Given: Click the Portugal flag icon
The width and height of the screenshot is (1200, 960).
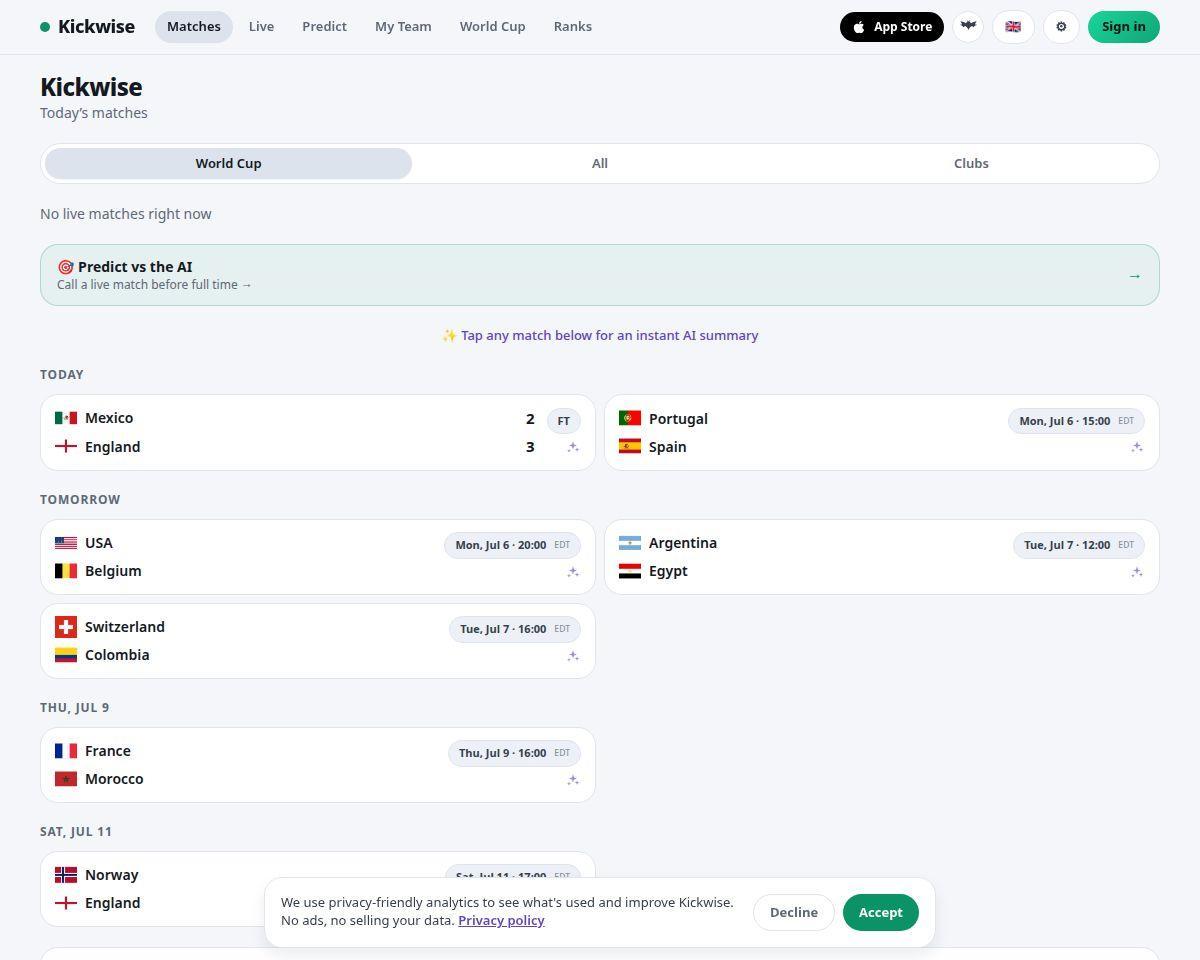Looking at the screenshot, I should tap(630, 418).
